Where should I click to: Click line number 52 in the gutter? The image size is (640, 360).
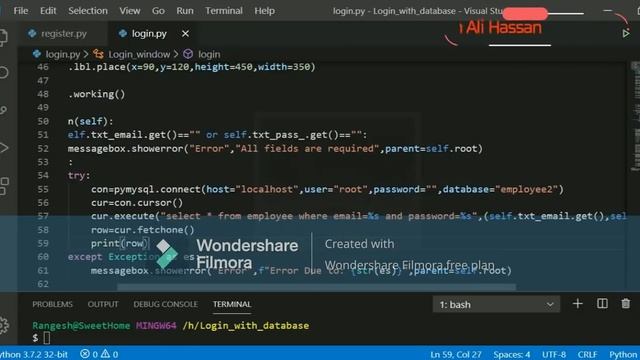tap(43, 149)
